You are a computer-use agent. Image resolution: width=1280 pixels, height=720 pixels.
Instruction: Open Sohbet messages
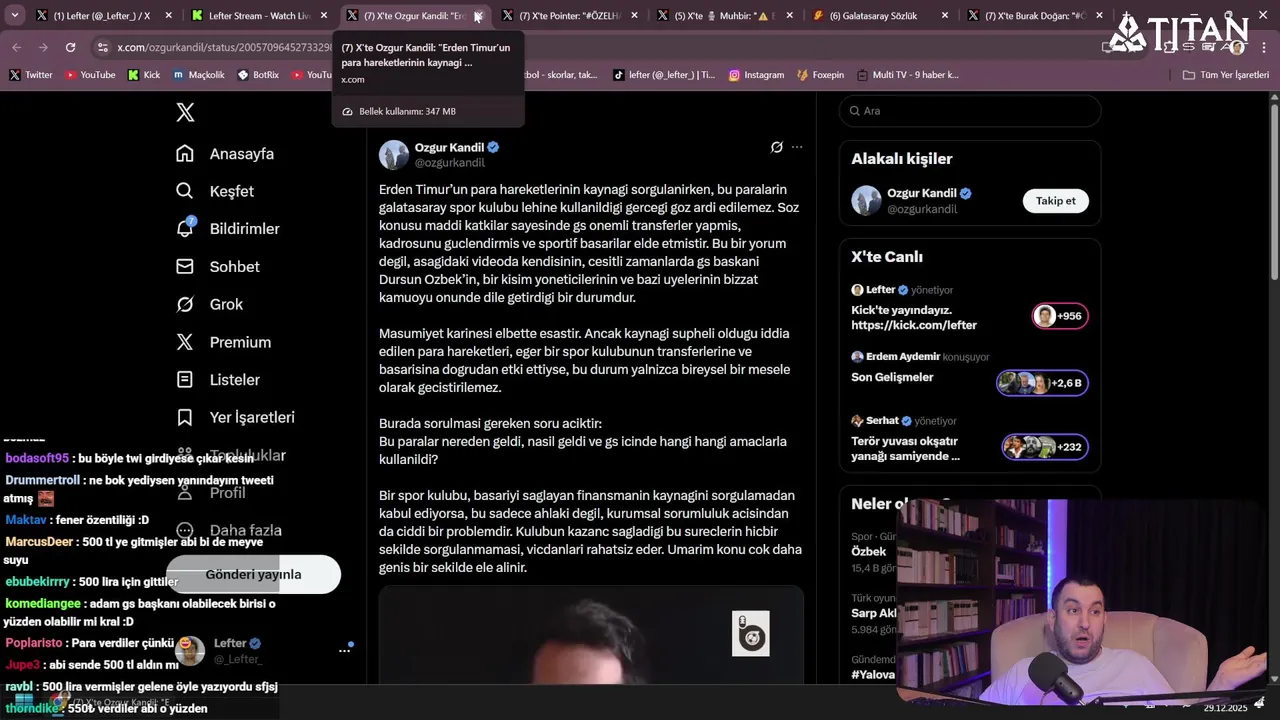tap(218, 267)
